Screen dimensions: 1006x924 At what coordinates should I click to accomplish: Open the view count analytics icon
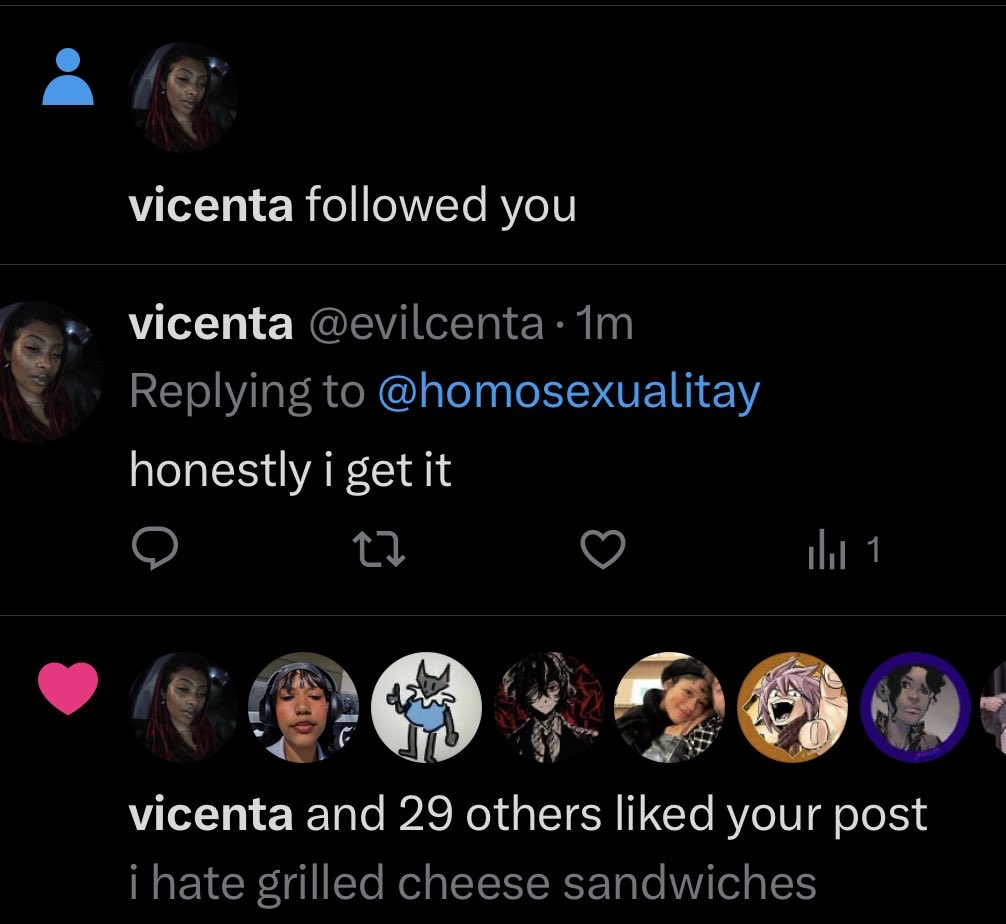click(826, 551)
